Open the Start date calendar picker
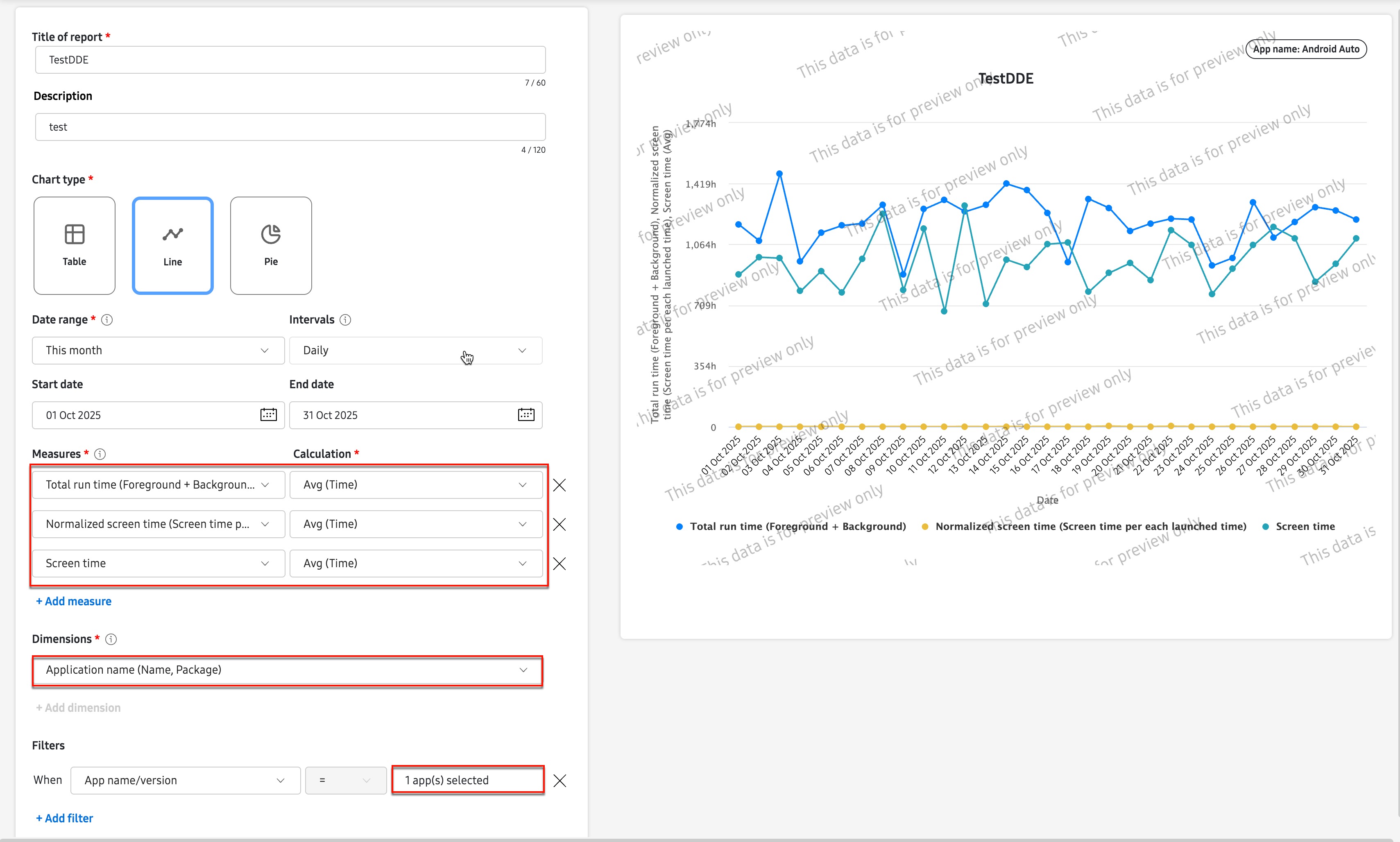The width and height of the screenshot is (1400, 842). click(x=268, y=415)
